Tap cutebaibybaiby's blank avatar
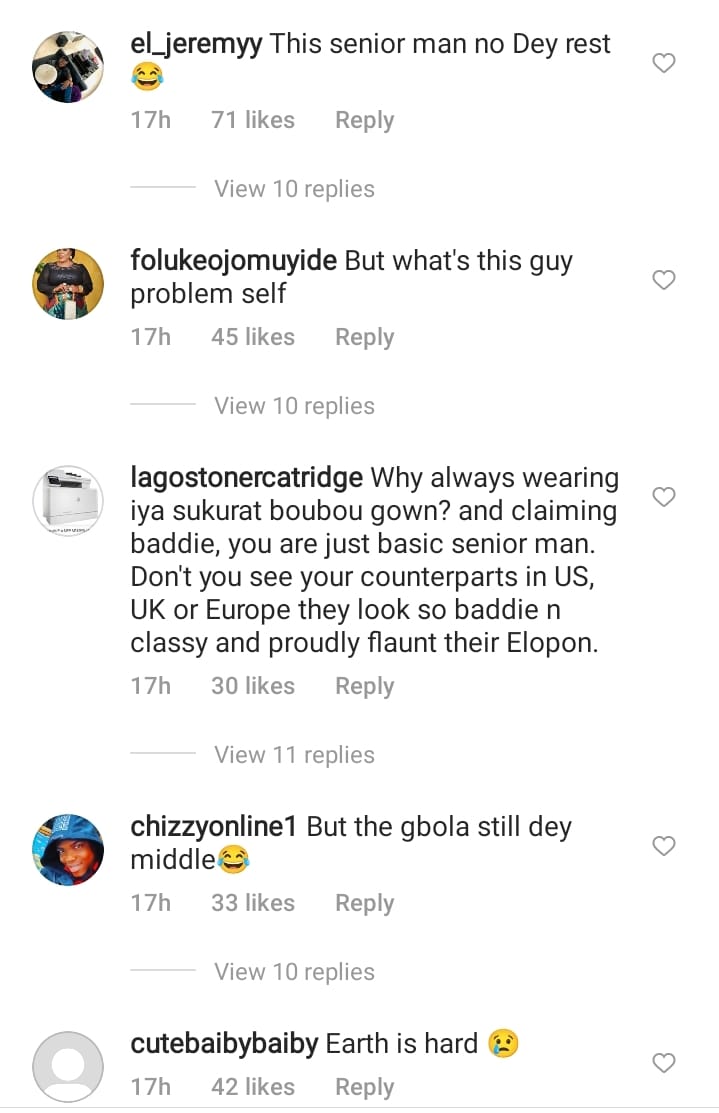This screenshot has height=1113, width=719. 68,1067
